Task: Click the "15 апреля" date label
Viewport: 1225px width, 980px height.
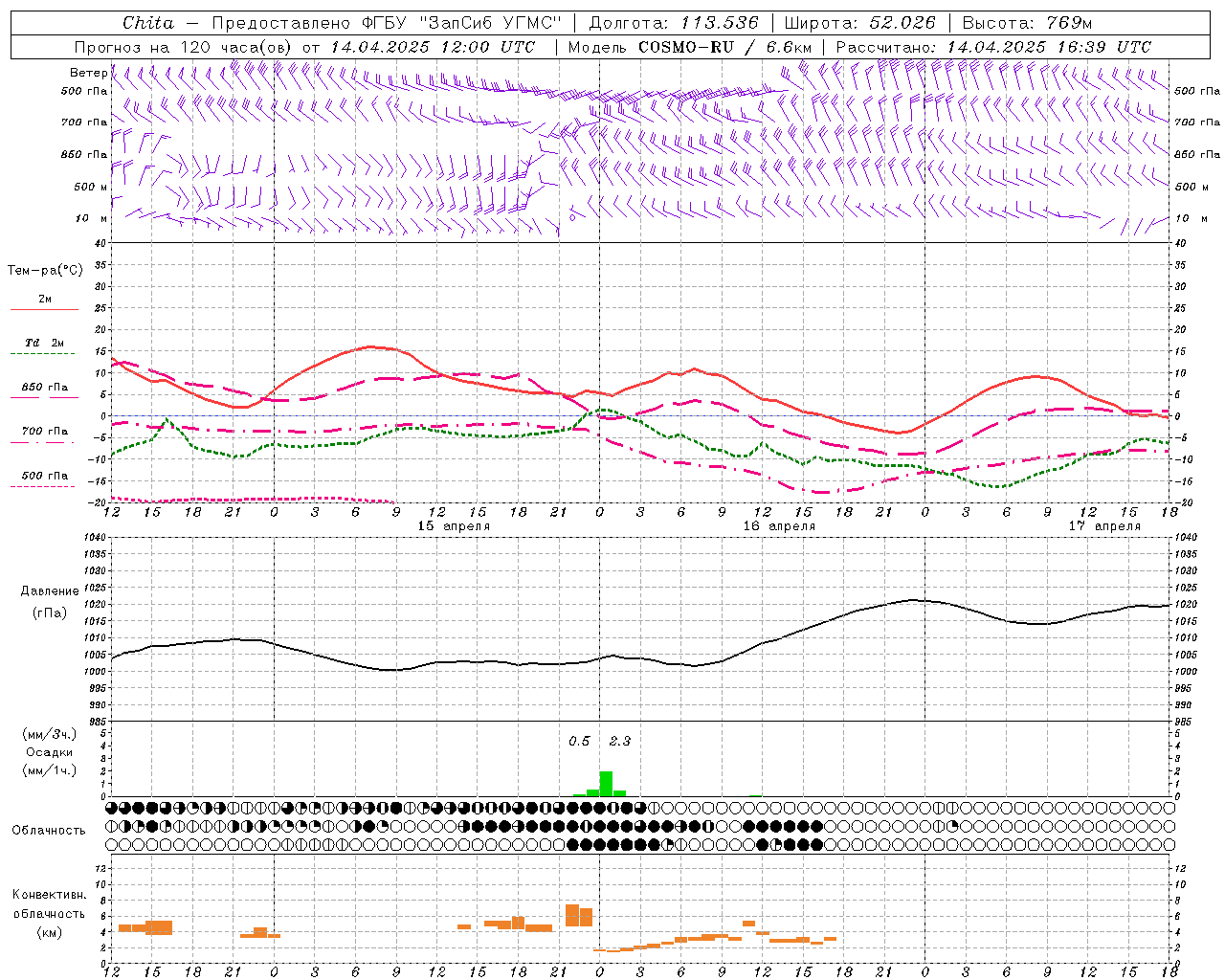Action: click(454, 526)
